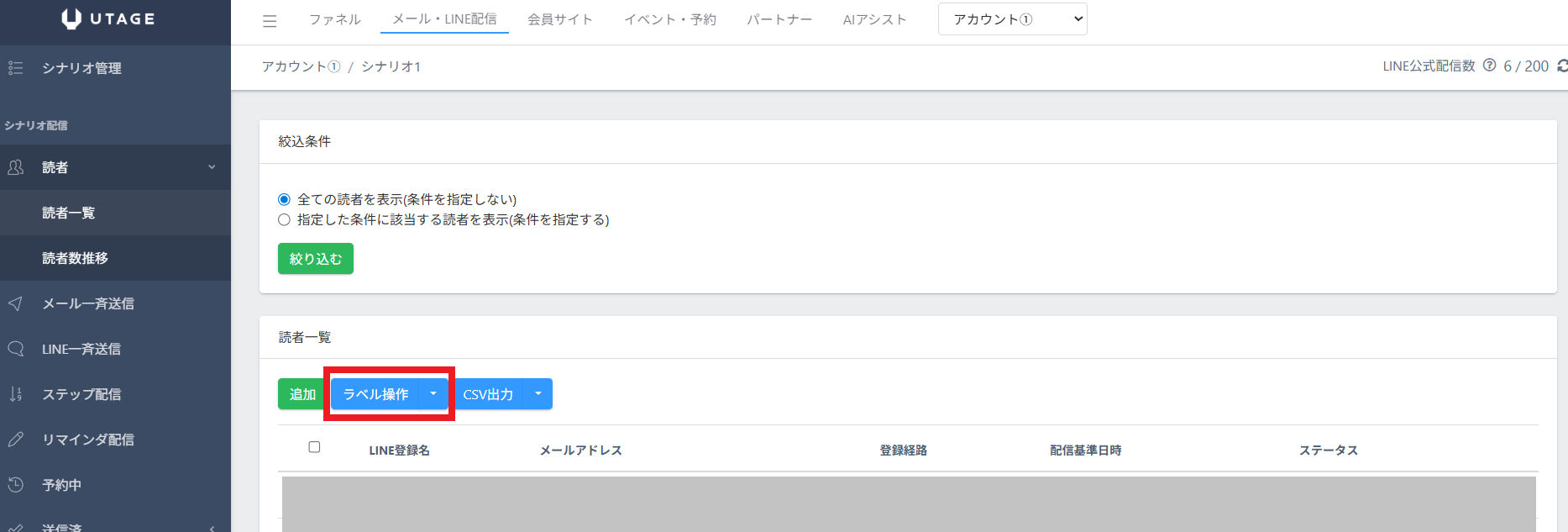Click the LINE一斉送信 chat bubble icon
Screen dimensions: 1568x532
pos(15,349)
